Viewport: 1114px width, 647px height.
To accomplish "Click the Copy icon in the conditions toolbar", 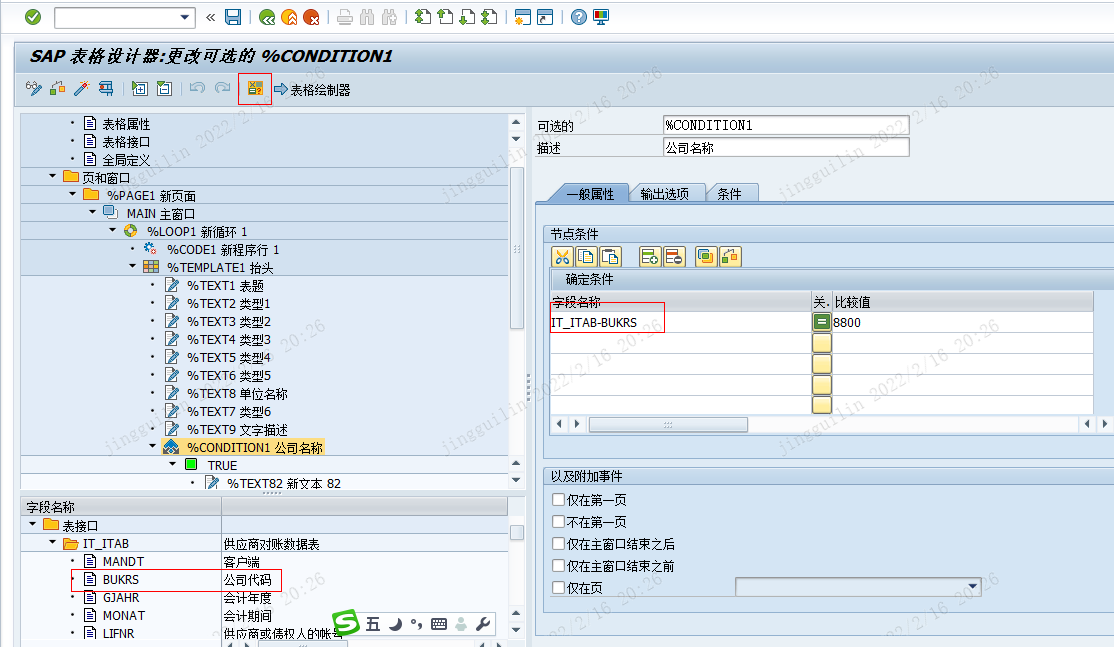I will (586, 256).
